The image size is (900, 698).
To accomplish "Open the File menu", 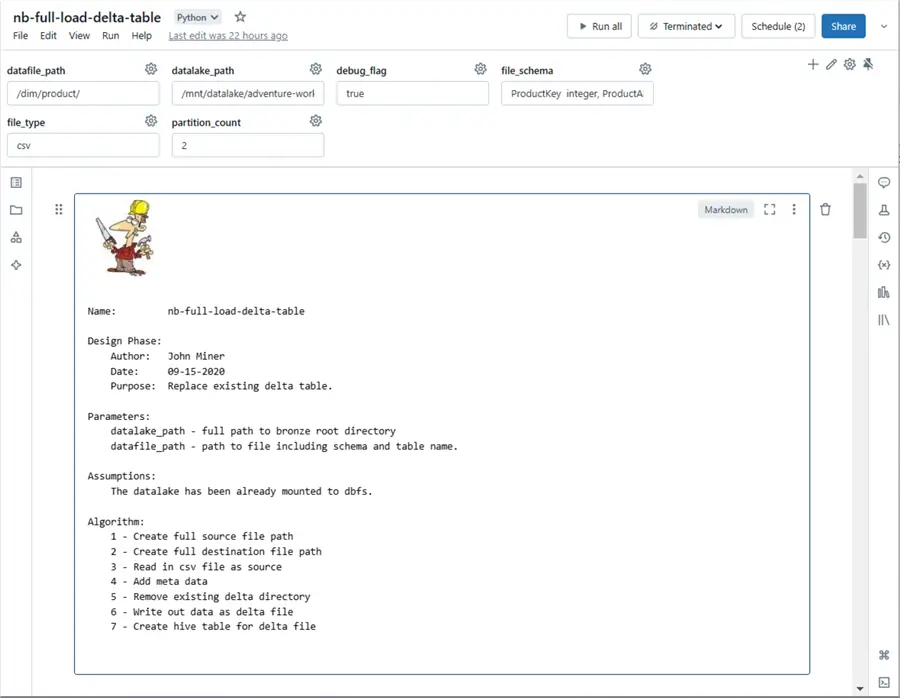I will 20,36.
